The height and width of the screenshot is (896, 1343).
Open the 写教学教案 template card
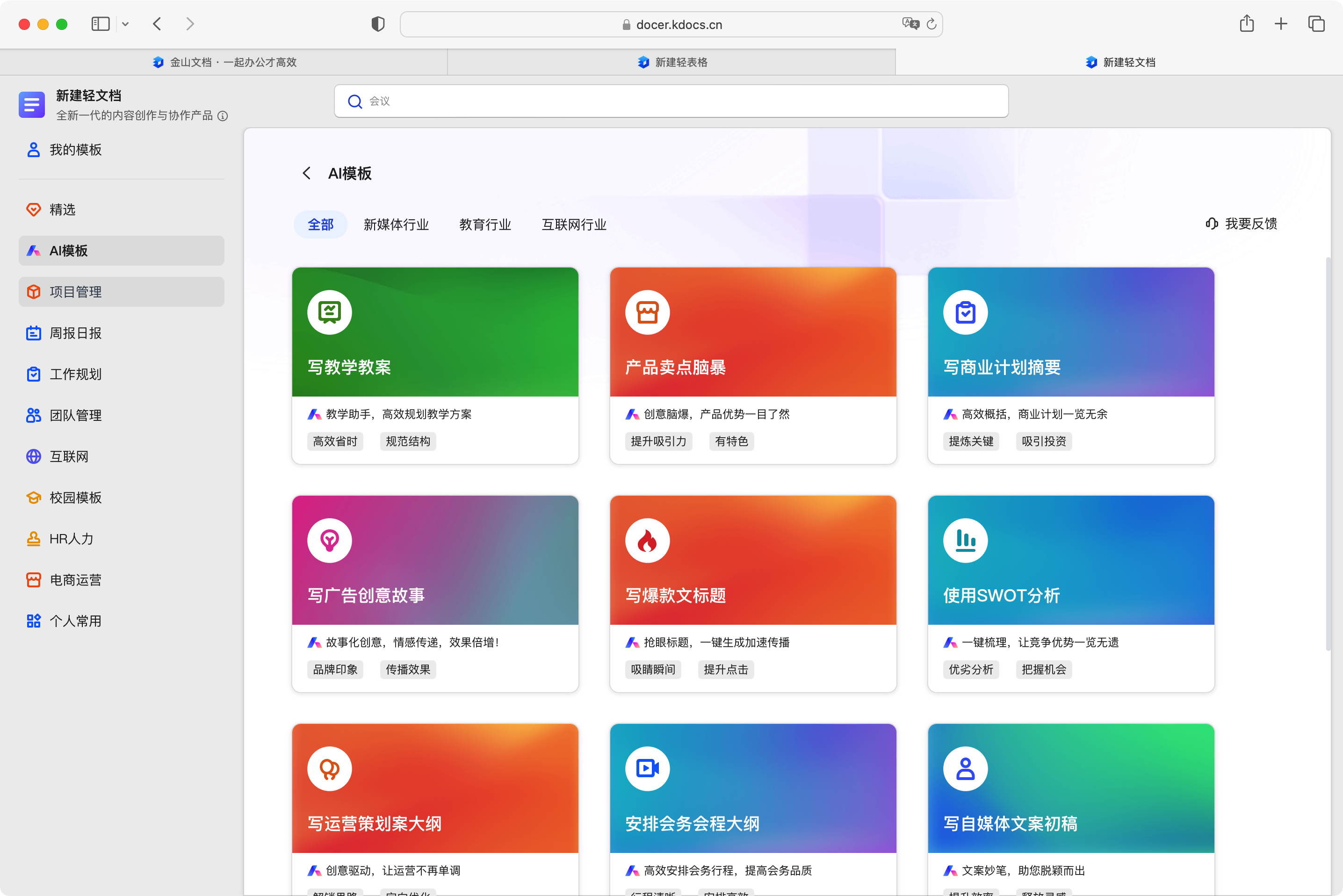pyautogui.click(x=435, y=366)
